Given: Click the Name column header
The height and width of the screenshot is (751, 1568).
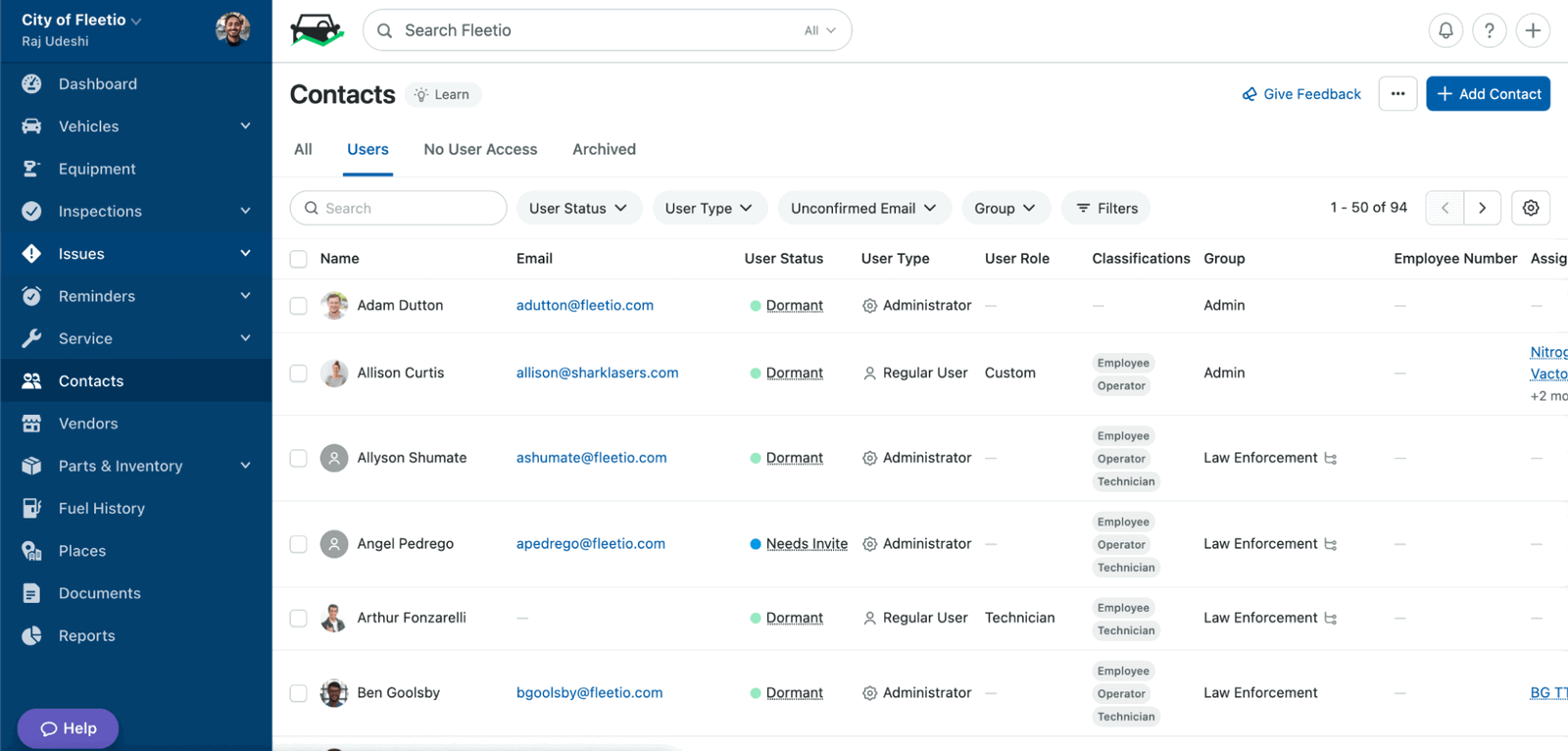Looking at the screenshot, I should [339, 259].
